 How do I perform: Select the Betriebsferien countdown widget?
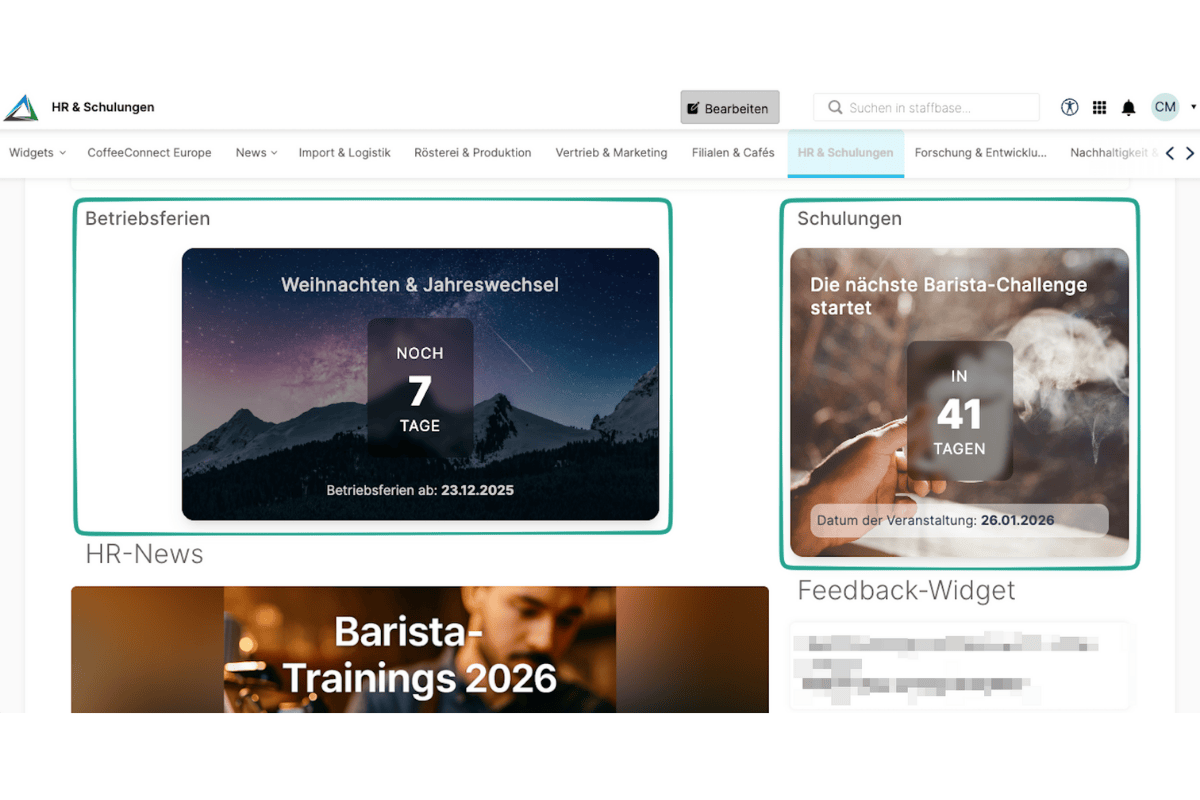(420, 385)
